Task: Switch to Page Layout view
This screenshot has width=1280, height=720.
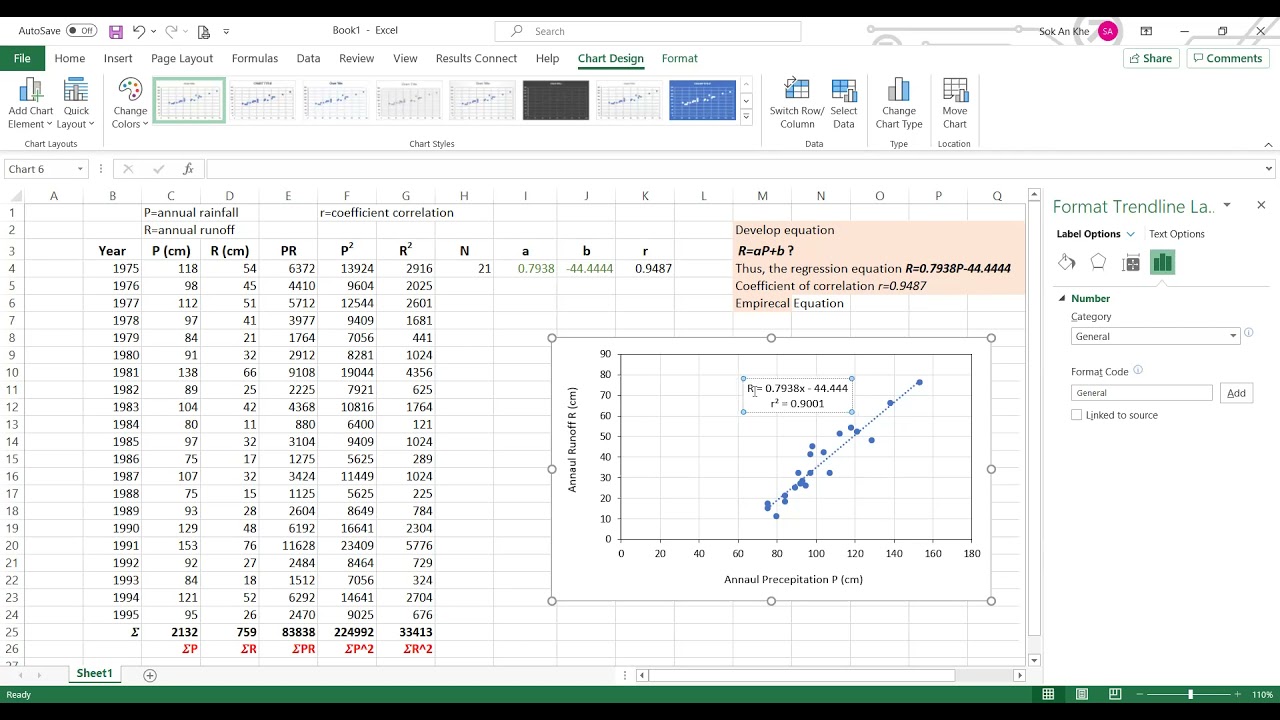Action: click(x=1082, y=694)
